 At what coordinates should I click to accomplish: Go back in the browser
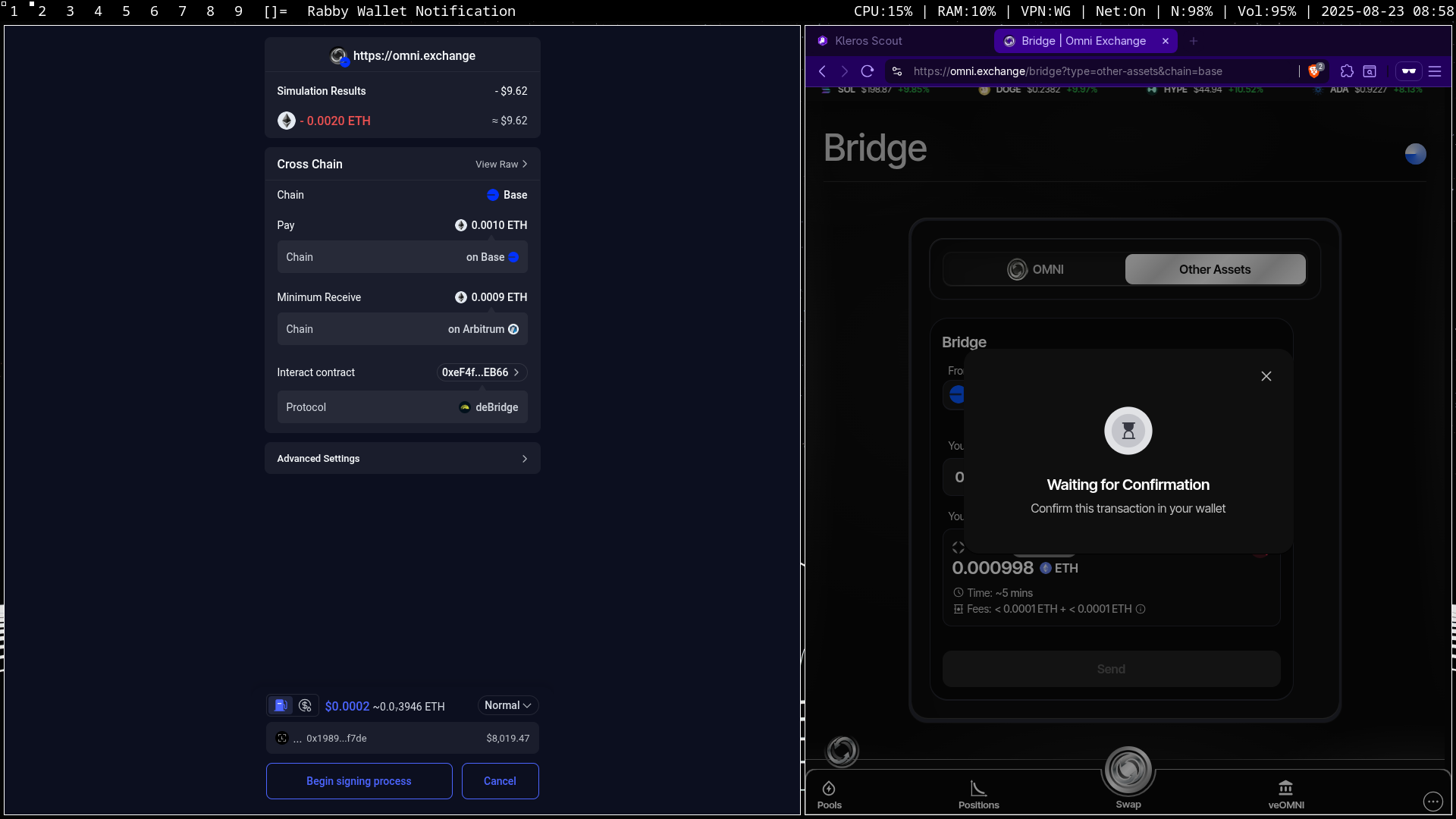pyautogui.click(x=822, y=71)
